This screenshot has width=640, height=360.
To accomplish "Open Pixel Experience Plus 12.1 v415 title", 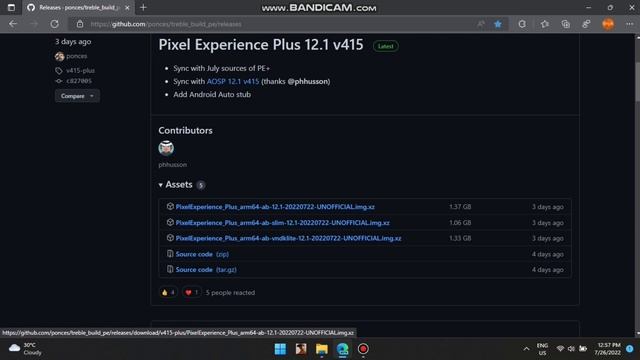I will 261,44.
